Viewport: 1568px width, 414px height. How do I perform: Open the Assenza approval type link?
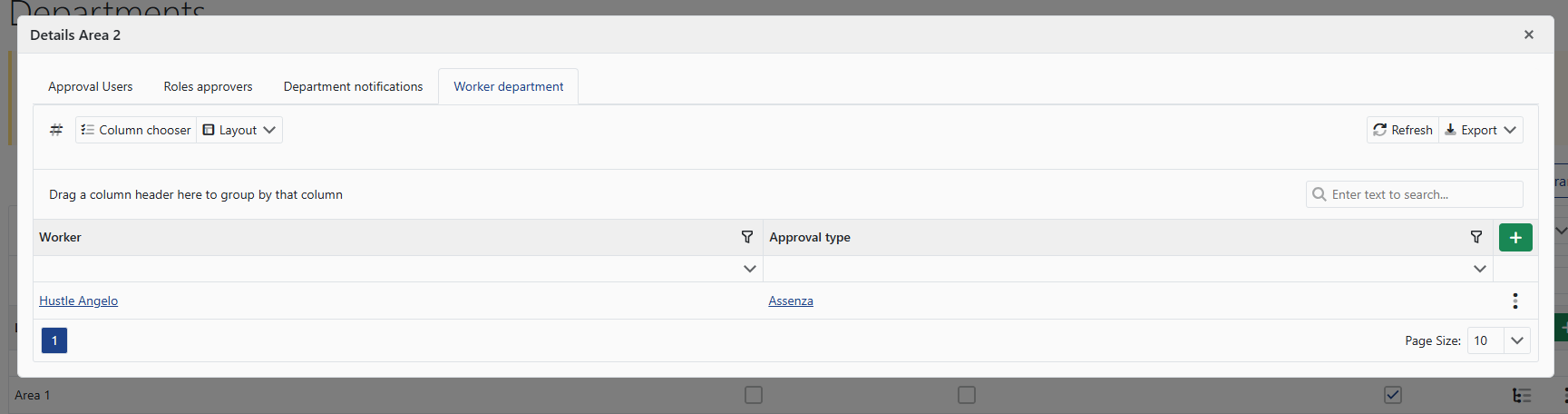pos(791,301)
